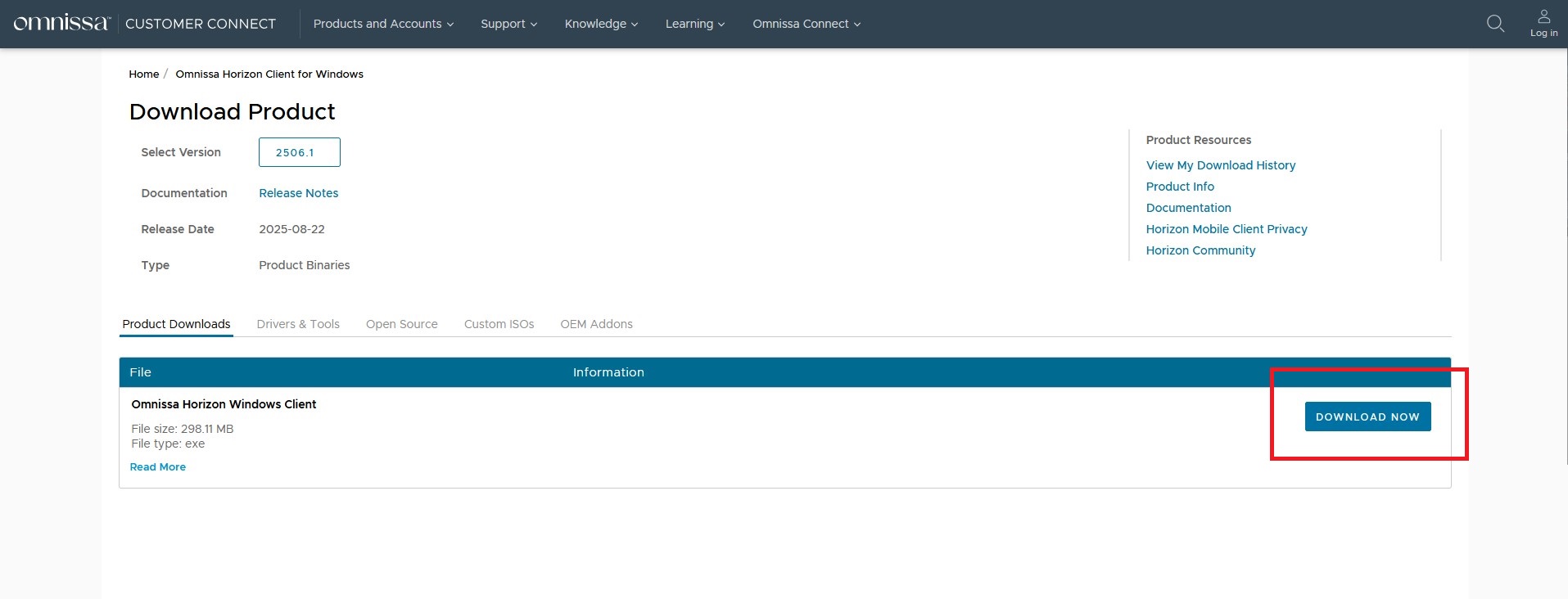Expand the Knowledge menu
Screen dimensions: 1568x599
(x=600, y=24)
